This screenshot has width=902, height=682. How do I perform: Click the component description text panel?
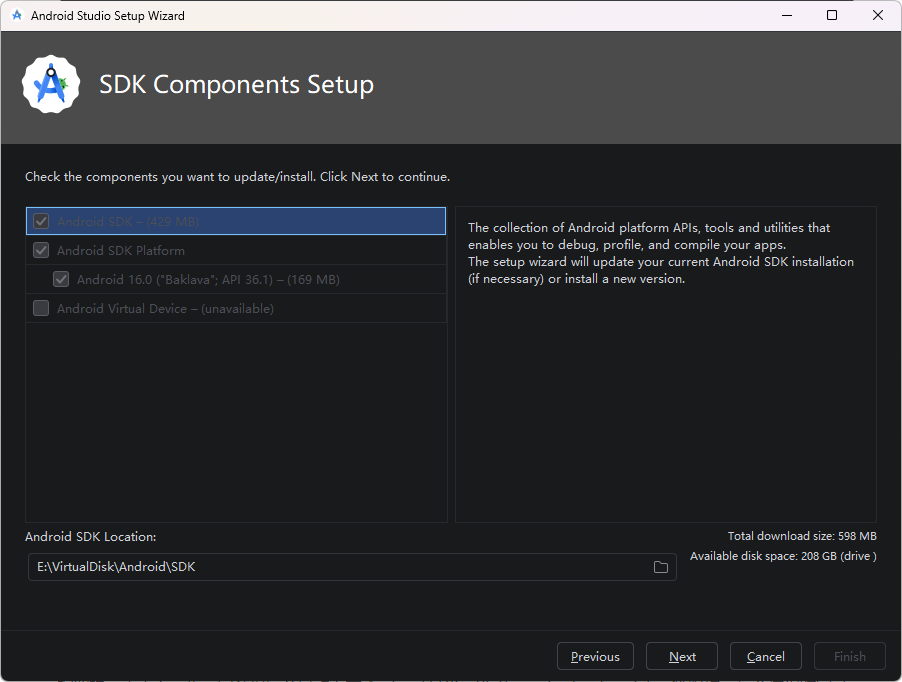coord(666,365)
